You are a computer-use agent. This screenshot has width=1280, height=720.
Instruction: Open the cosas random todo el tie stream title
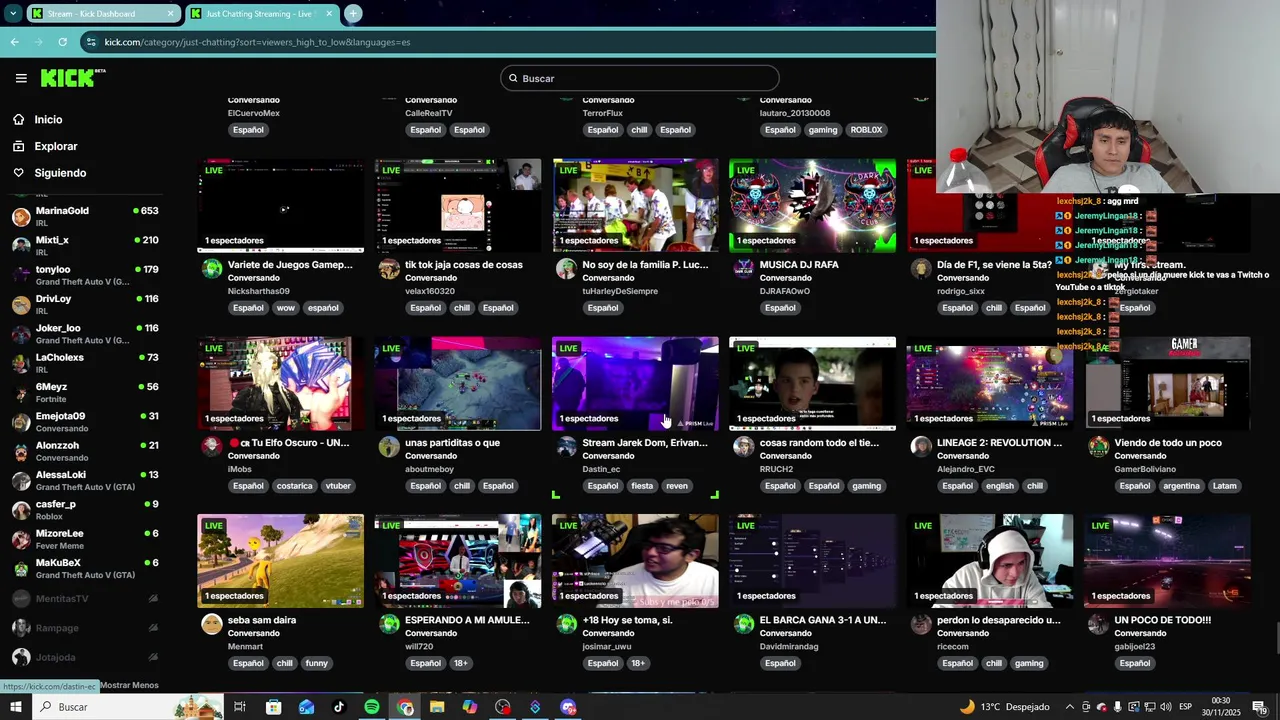pos(819,443)
